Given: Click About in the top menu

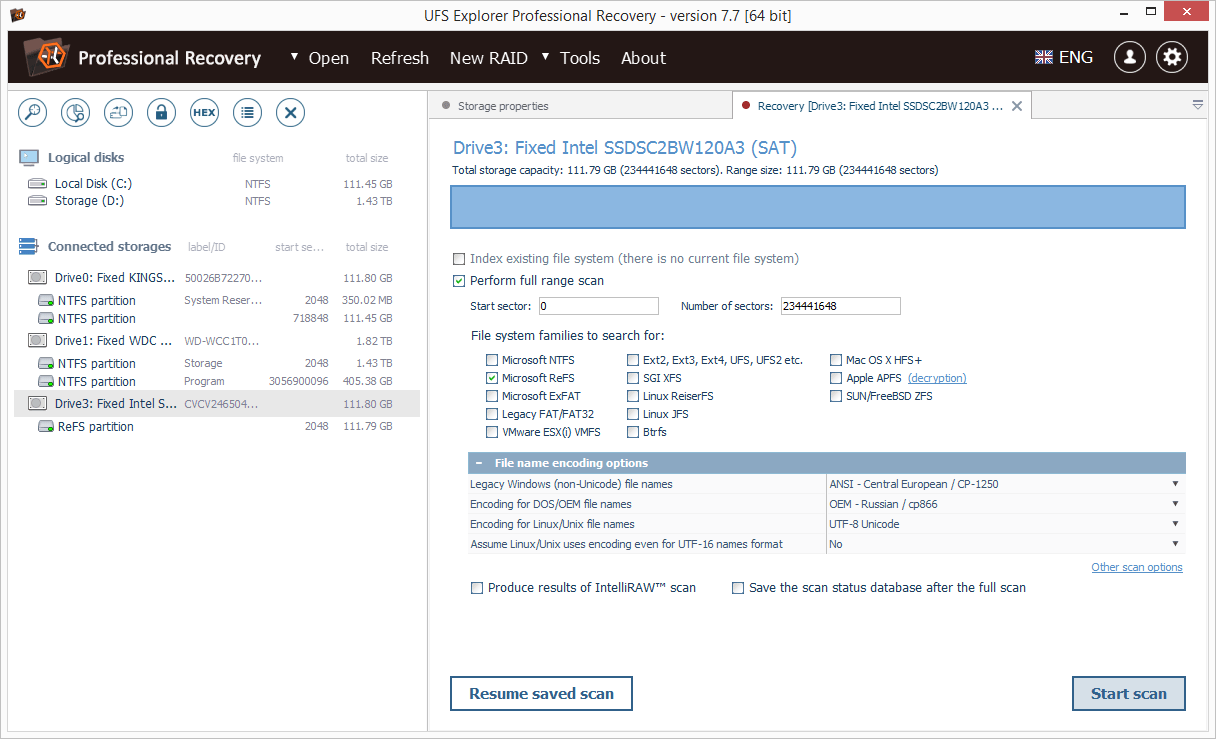Looking at the screenshot, I should click(643, 58).
